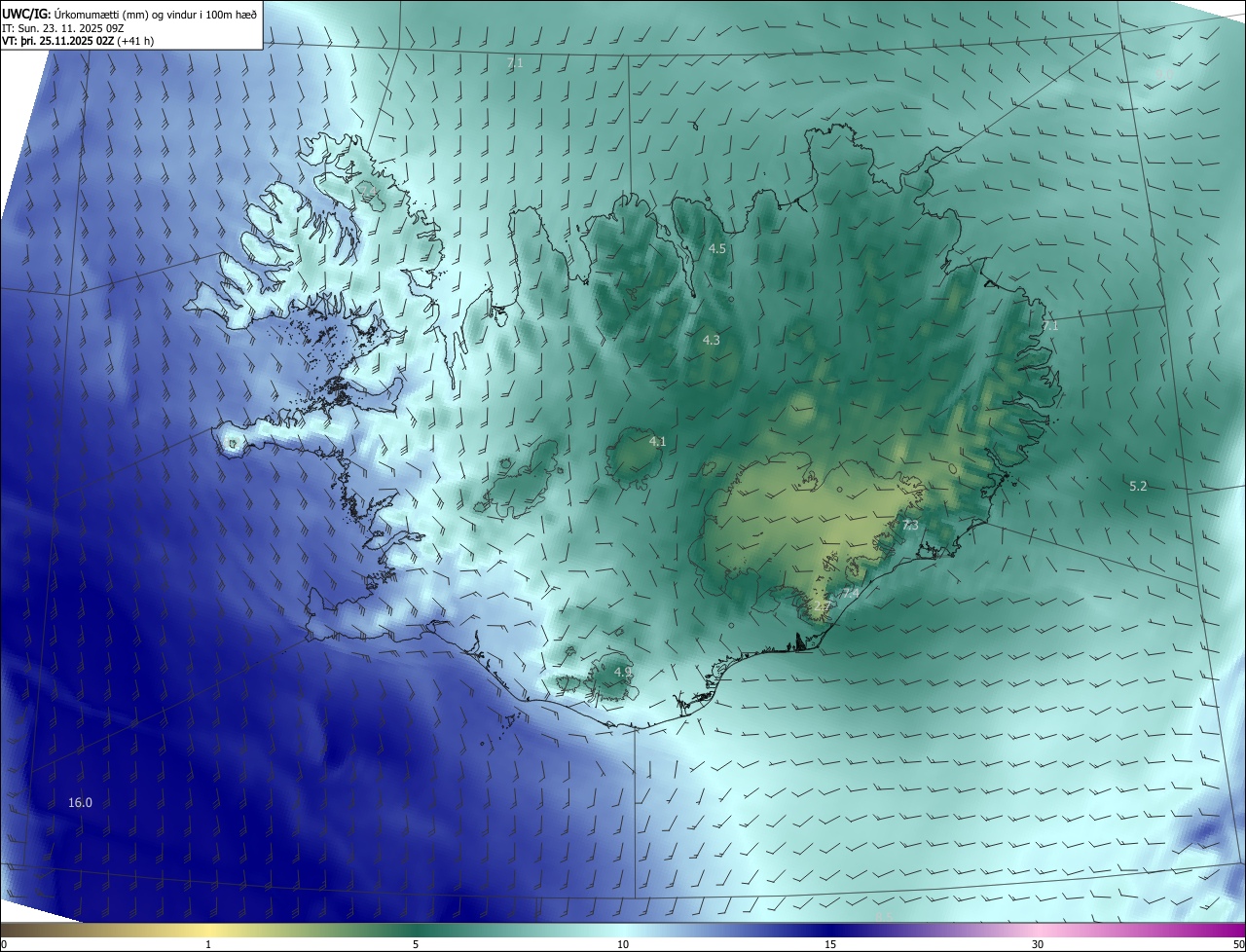
Task: Click the 5.2 value label on the map
Action: tap(1138, 486)
